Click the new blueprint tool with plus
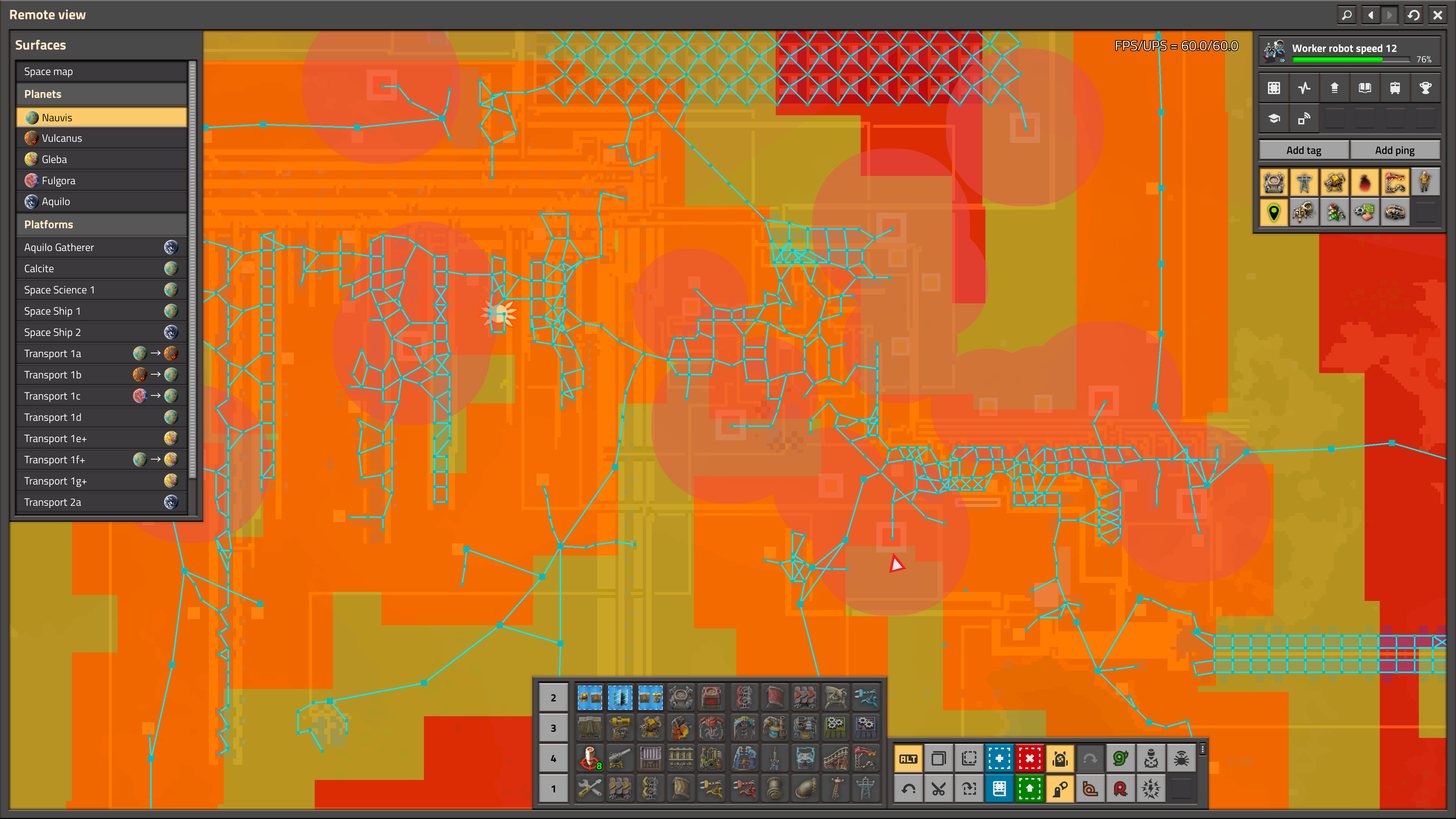The width and height of the screenshot is (1456, 819). [x=999, y=758]
